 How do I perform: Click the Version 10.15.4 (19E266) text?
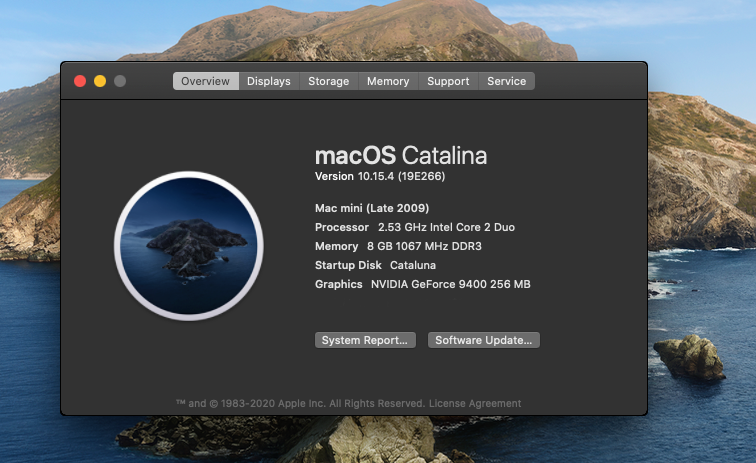tap(380, 177)
